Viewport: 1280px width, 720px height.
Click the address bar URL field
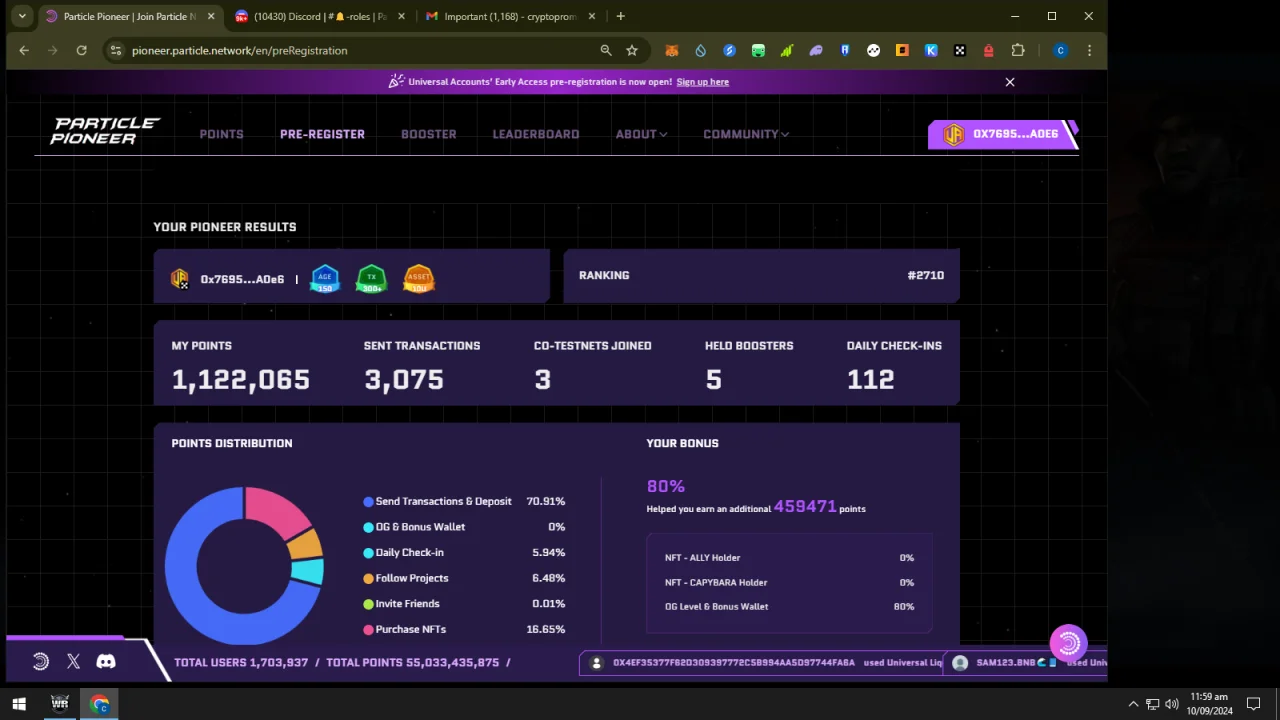[x=360, y=50]
